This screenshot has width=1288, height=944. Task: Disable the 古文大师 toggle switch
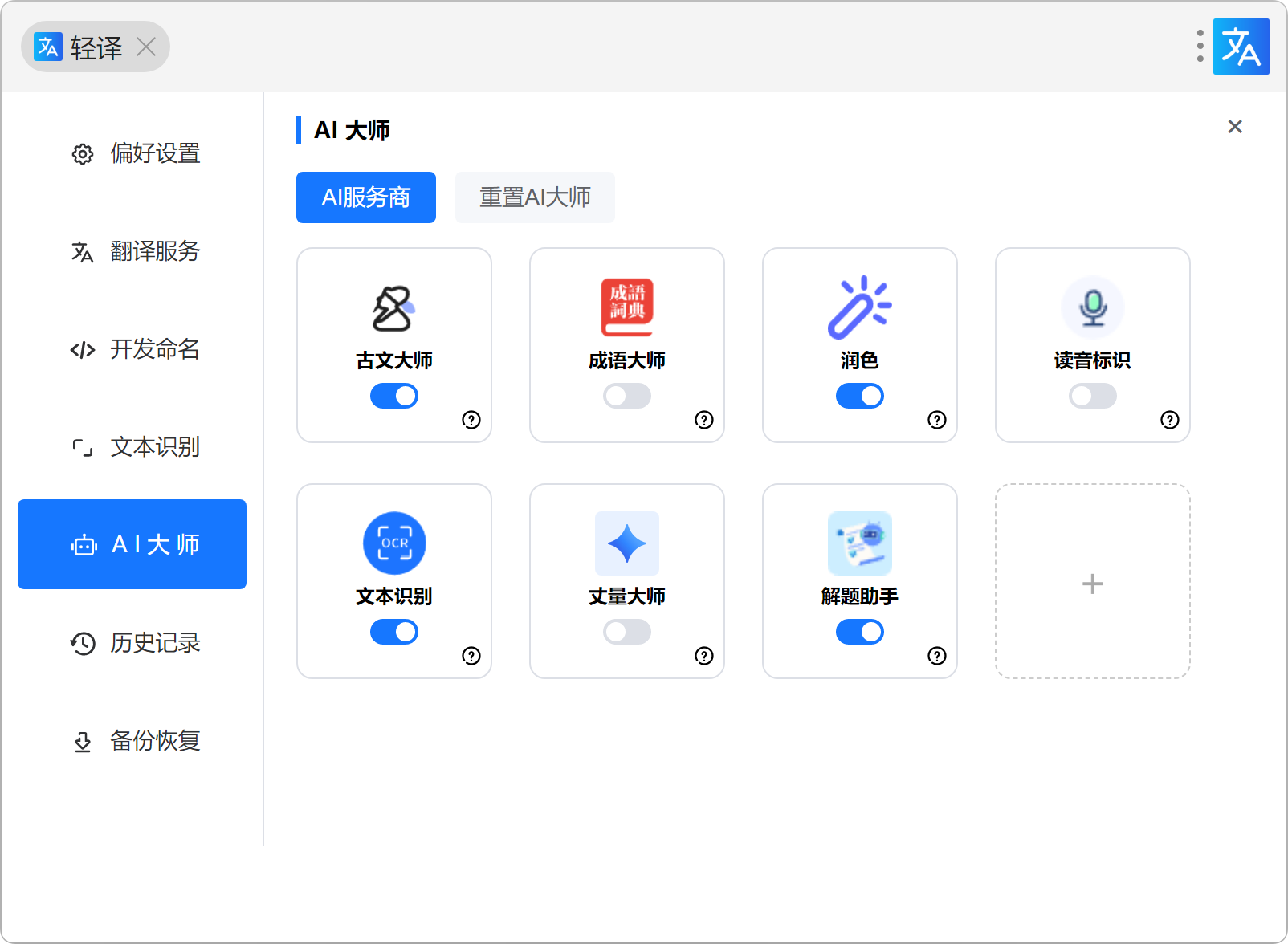[x=394, y=396]
